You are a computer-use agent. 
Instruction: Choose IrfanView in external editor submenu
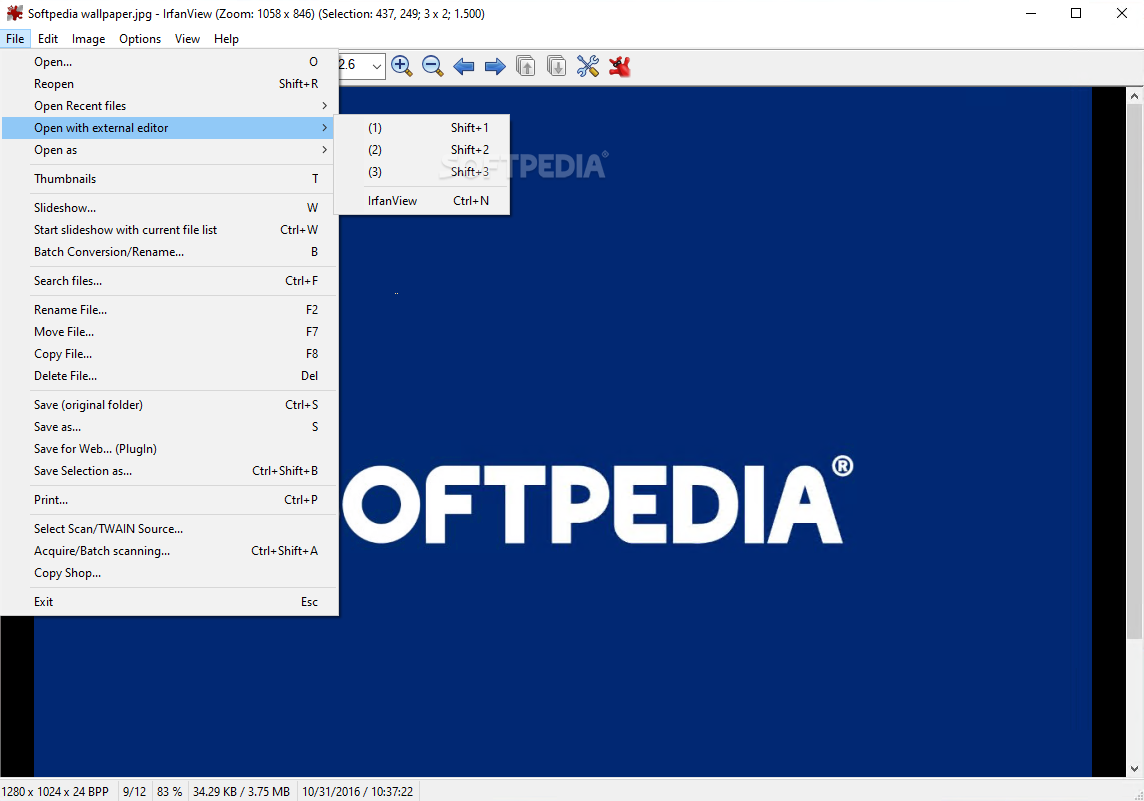422,201
